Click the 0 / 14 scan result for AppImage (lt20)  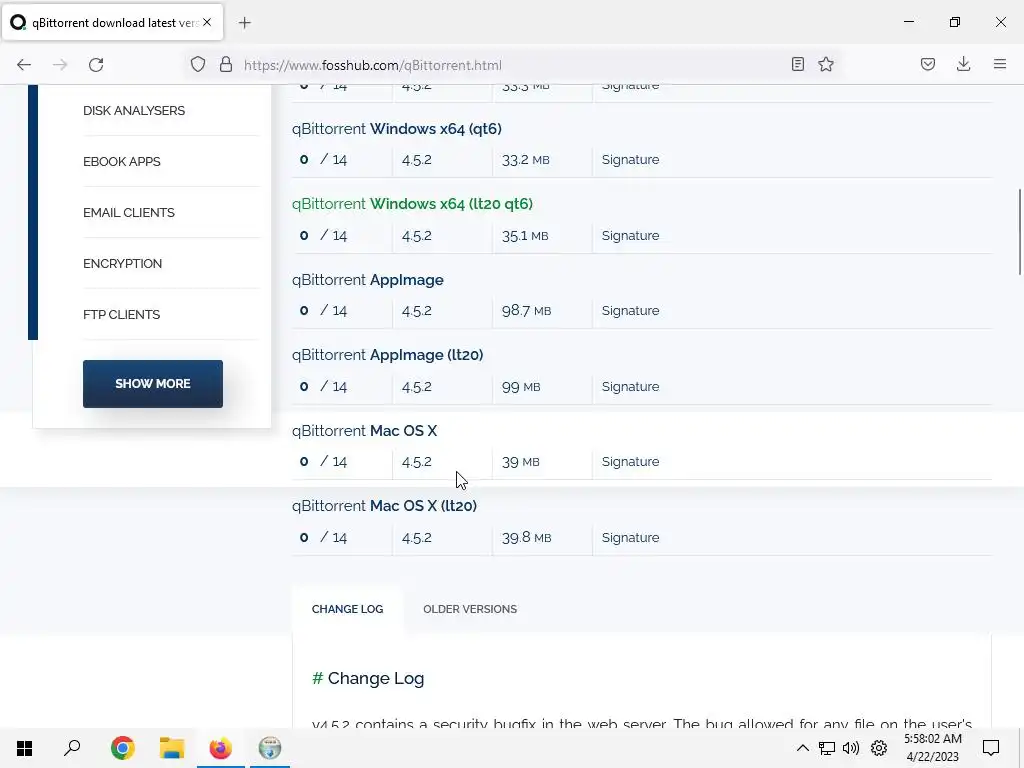tap(323, 386)
